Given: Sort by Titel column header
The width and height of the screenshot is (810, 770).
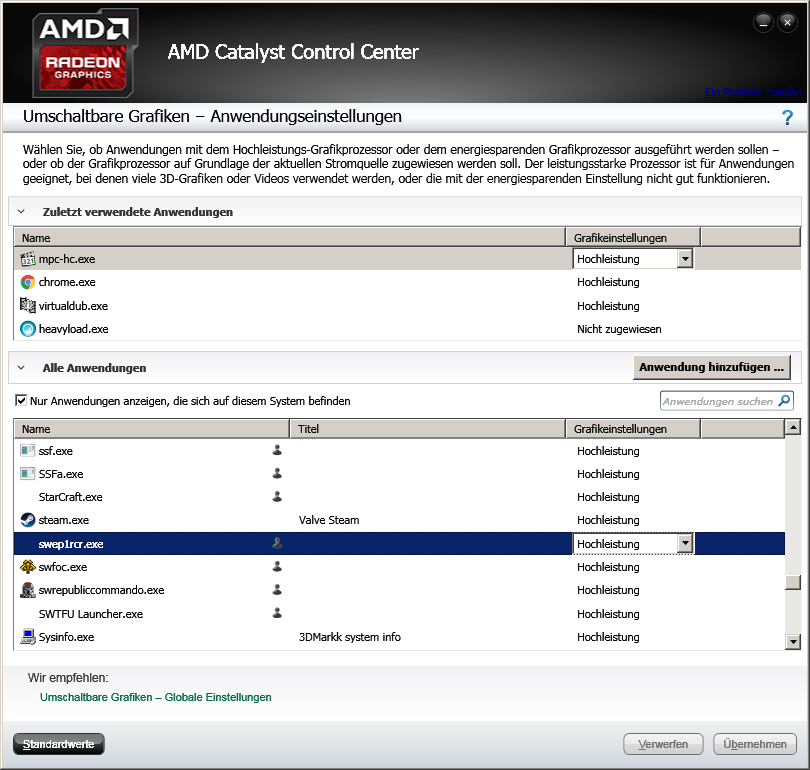Looking at the screenshot, I should (x=428, y=429).
